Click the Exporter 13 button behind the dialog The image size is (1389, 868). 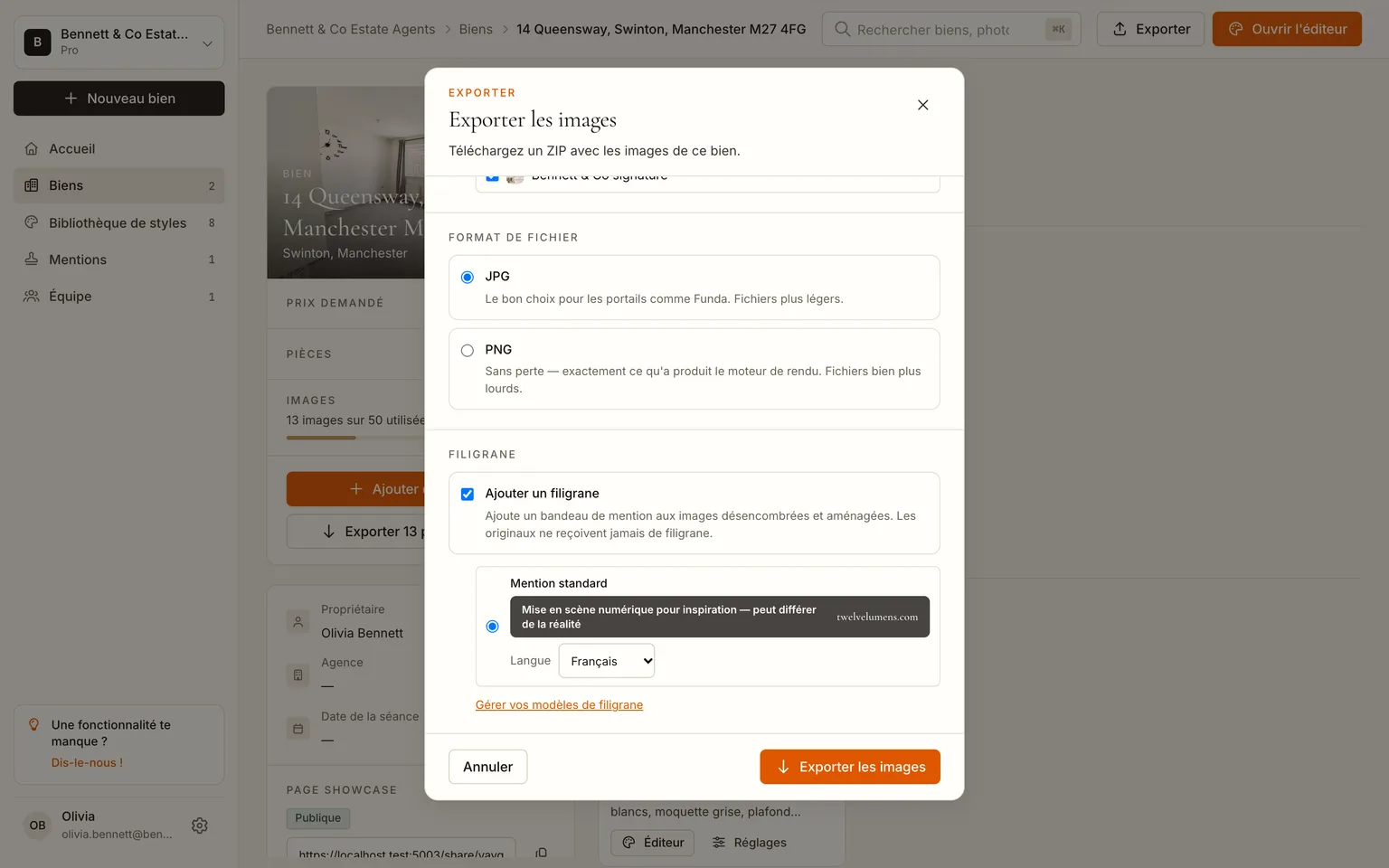click(355, 532)
